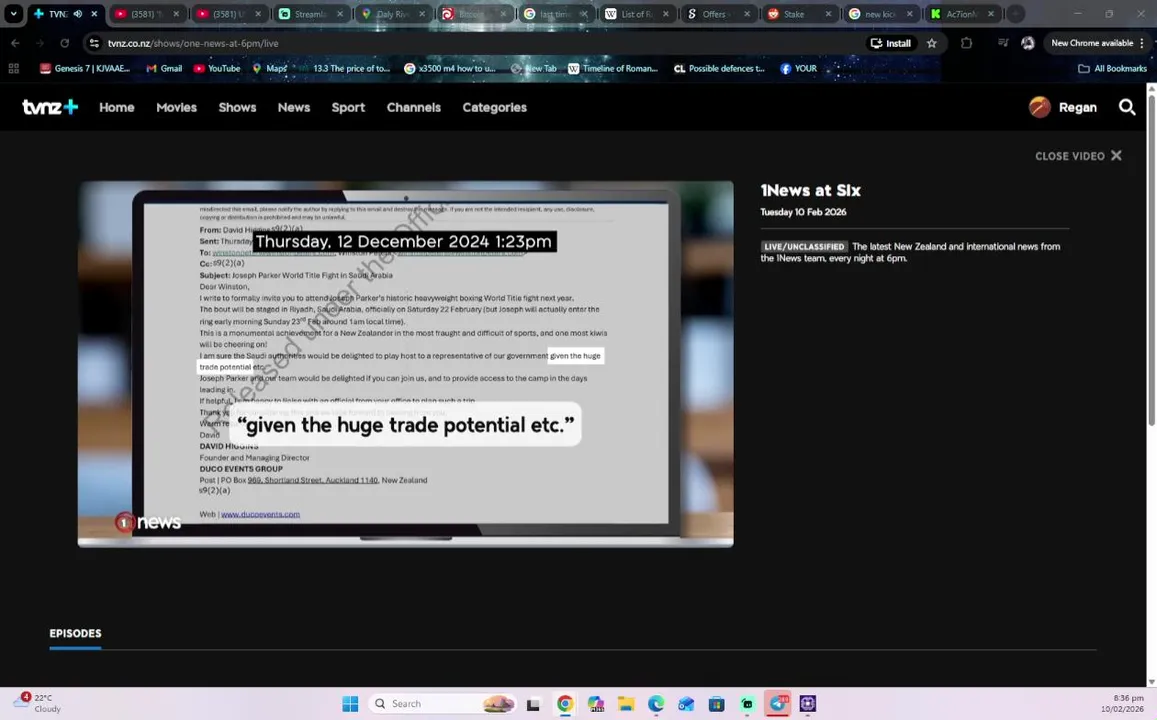Bookmark this page with the star icon

(x=932, y=43)
